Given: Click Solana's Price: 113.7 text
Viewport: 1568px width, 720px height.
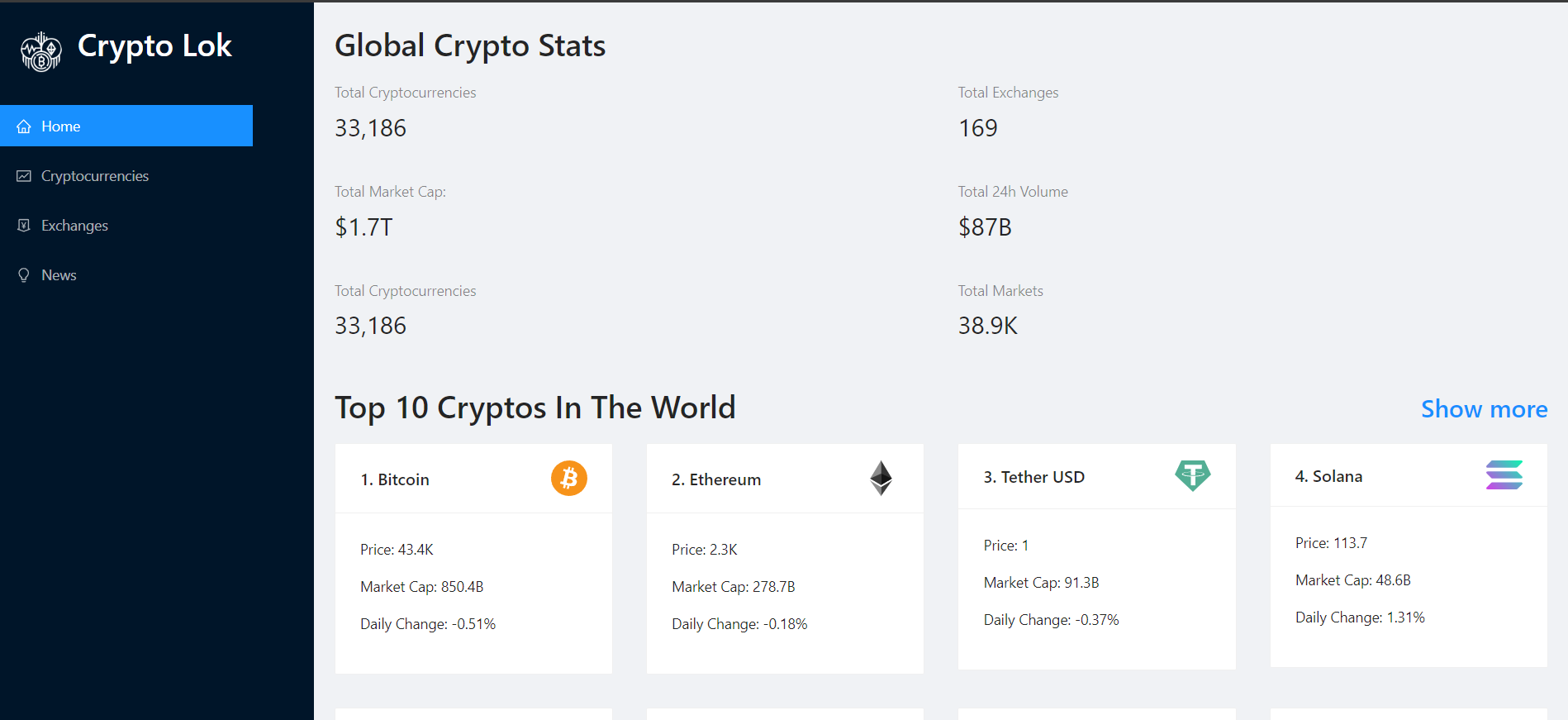Looking at the screenshot, I should 1331,543.
